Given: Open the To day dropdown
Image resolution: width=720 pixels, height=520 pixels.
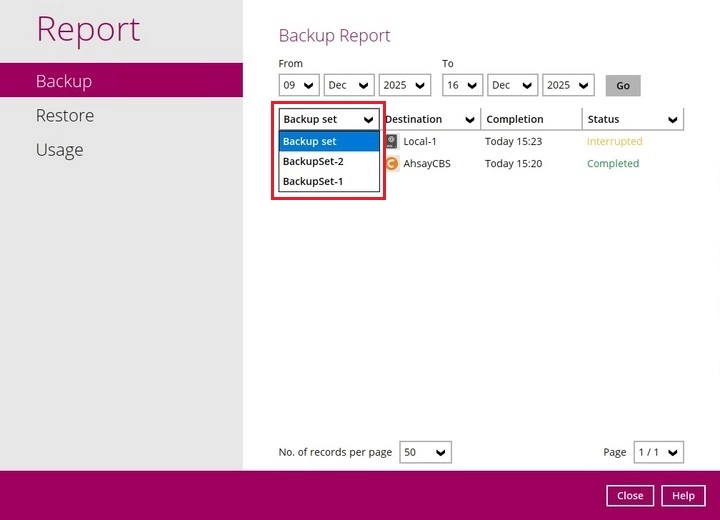Looking at the screenshot, I should point(462,85).
